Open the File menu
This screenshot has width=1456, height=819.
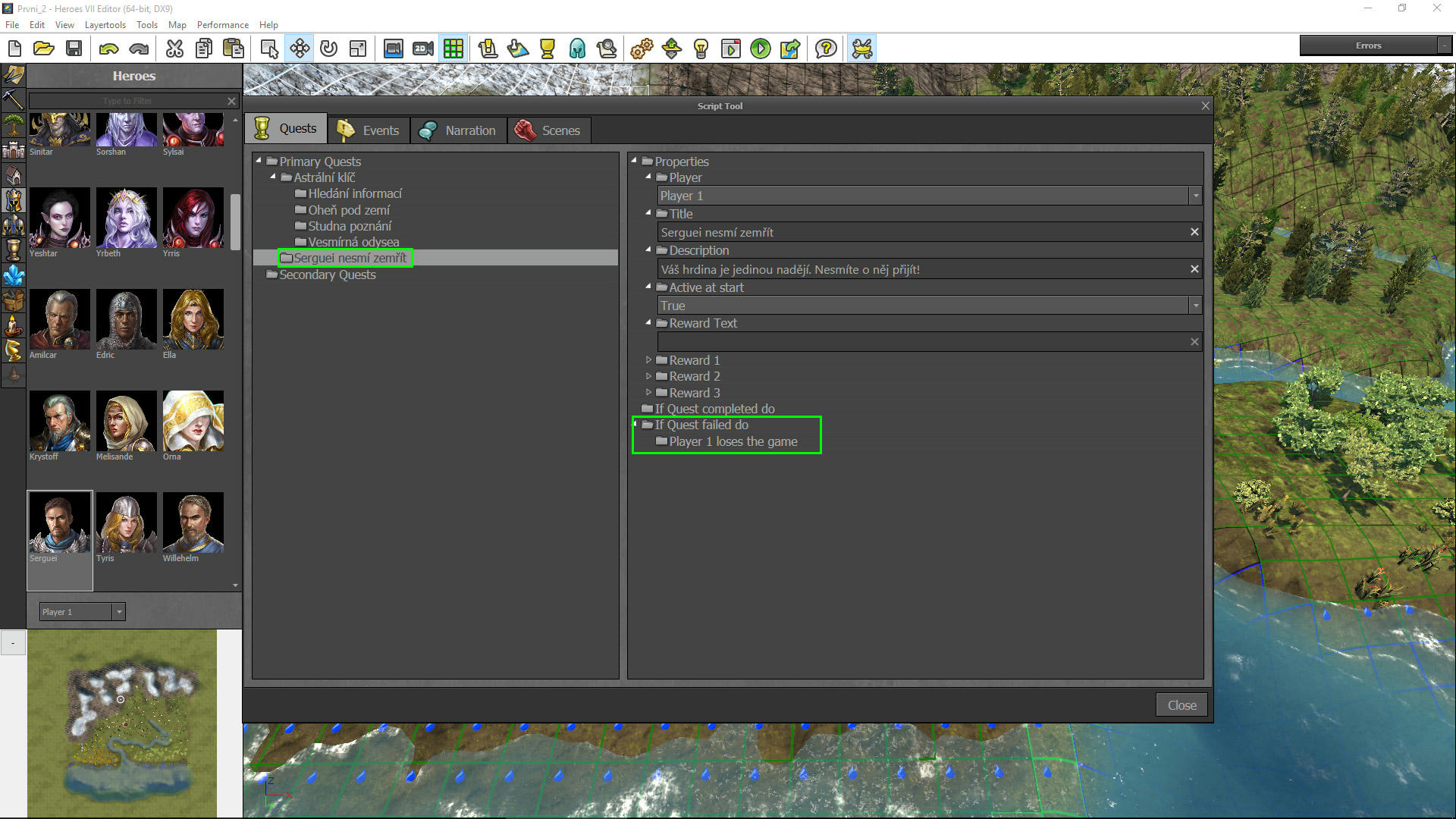[12, 25]
